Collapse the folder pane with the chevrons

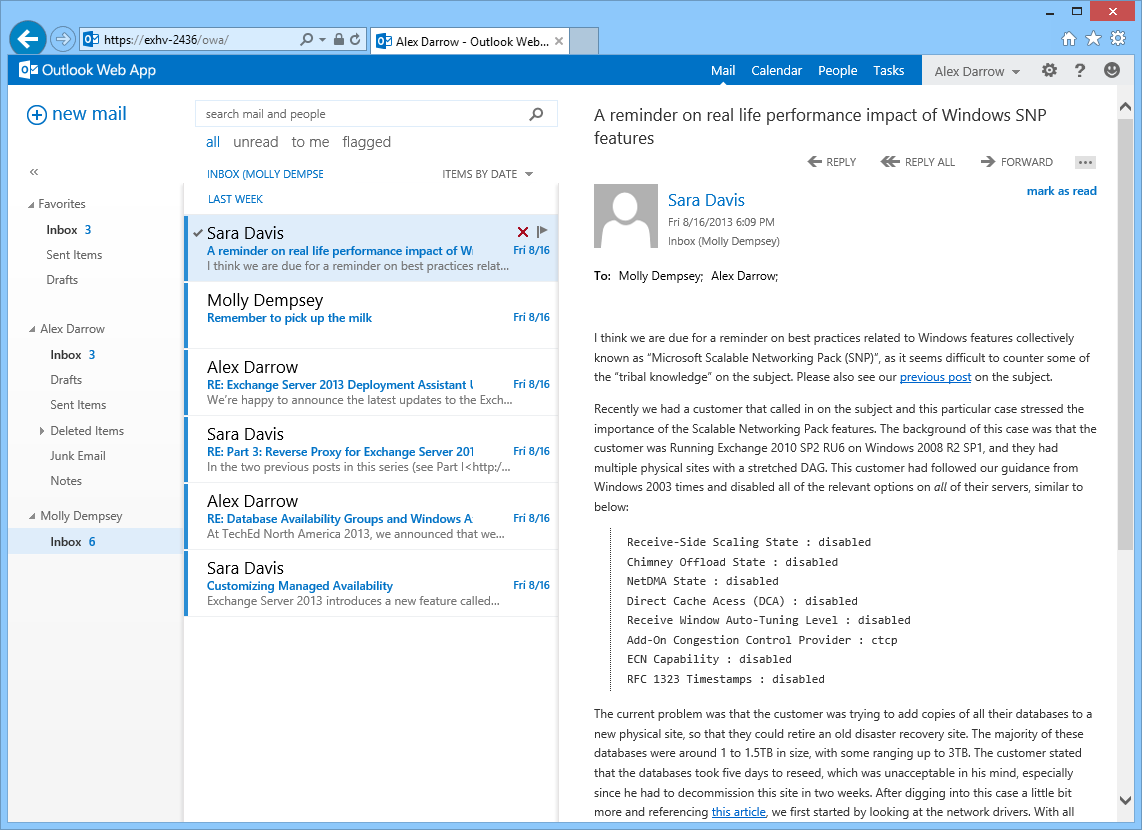(x=33, y=172)
